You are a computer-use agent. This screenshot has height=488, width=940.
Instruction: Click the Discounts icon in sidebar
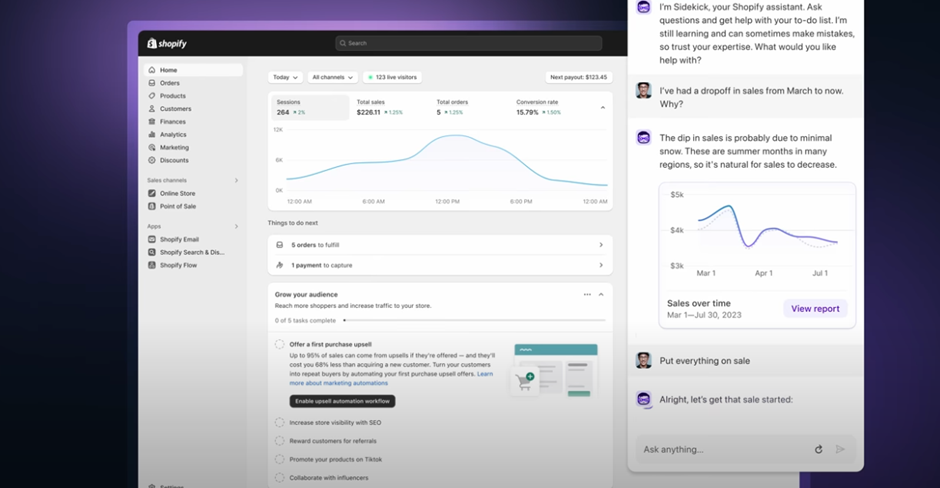point(152,160)
